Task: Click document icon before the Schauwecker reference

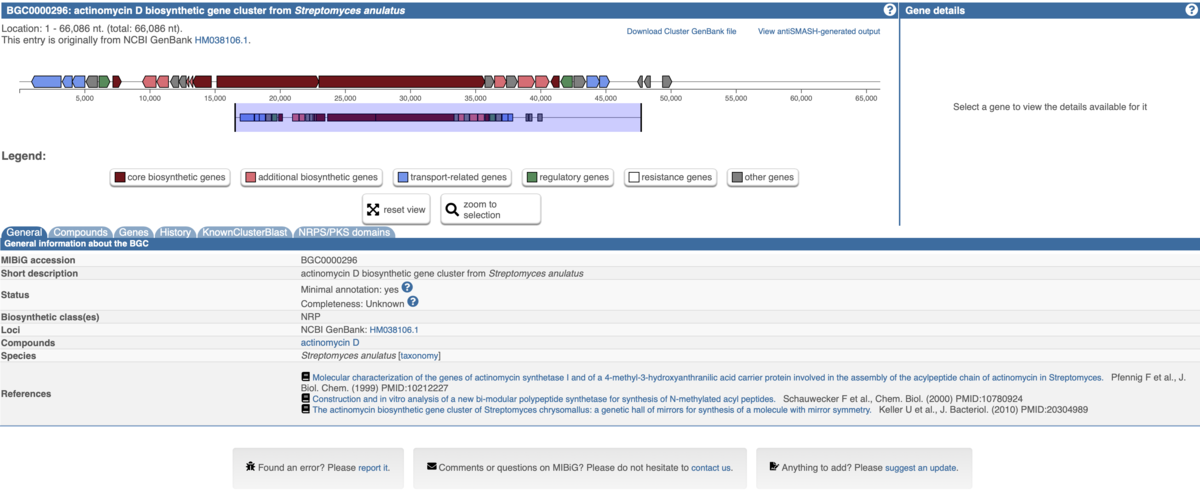Action: click(x=306, y=398)
